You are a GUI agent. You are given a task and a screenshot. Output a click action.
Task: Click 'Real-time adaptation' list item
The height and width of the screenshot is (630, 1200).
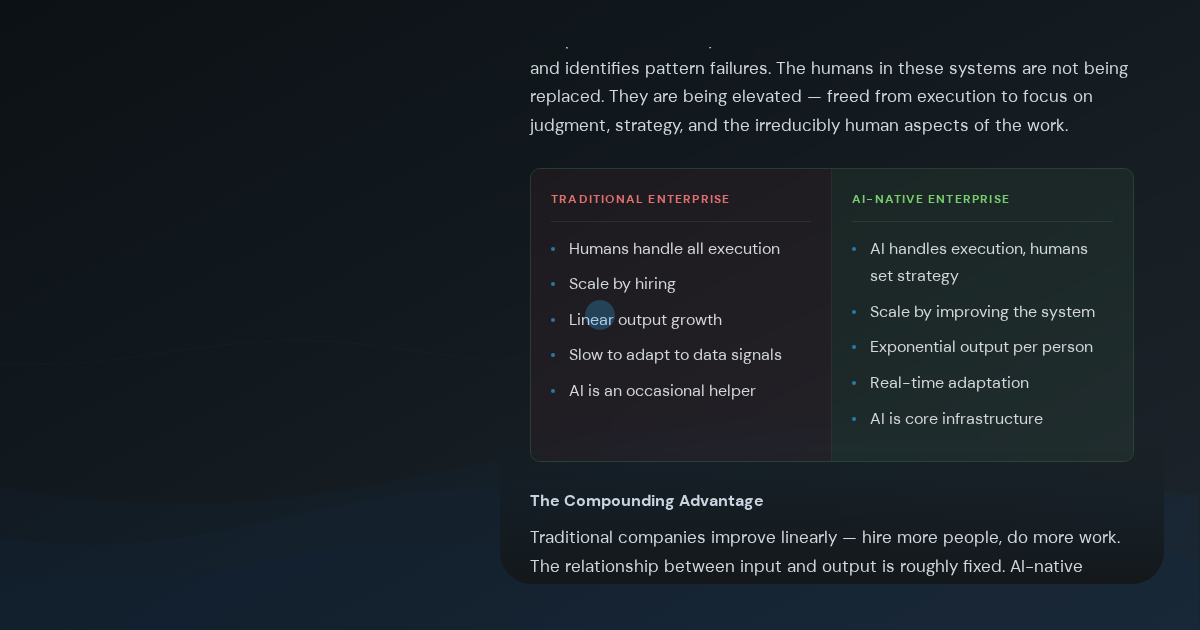(949, 383)
